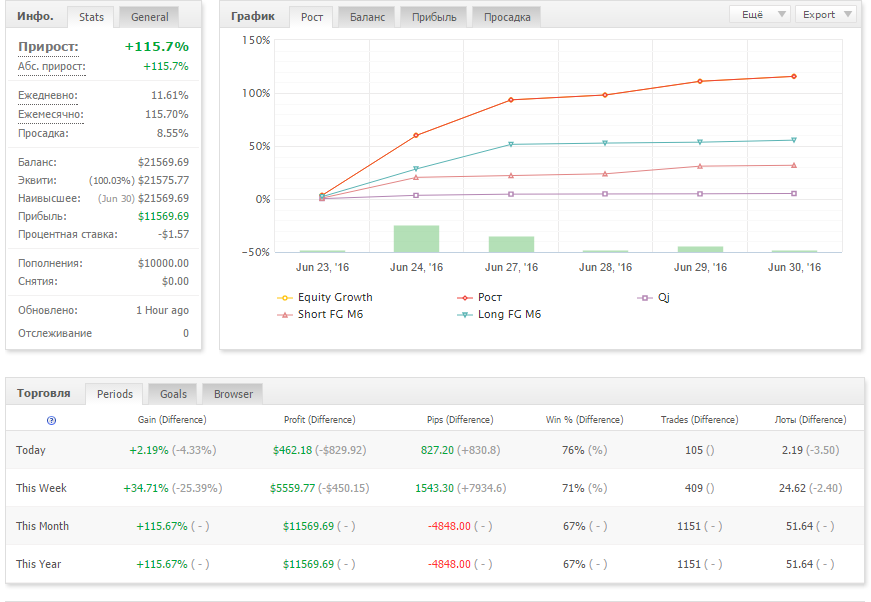Click the Jun 29 volume bar
Screen dimensions: 871x602
coord(700,249)
